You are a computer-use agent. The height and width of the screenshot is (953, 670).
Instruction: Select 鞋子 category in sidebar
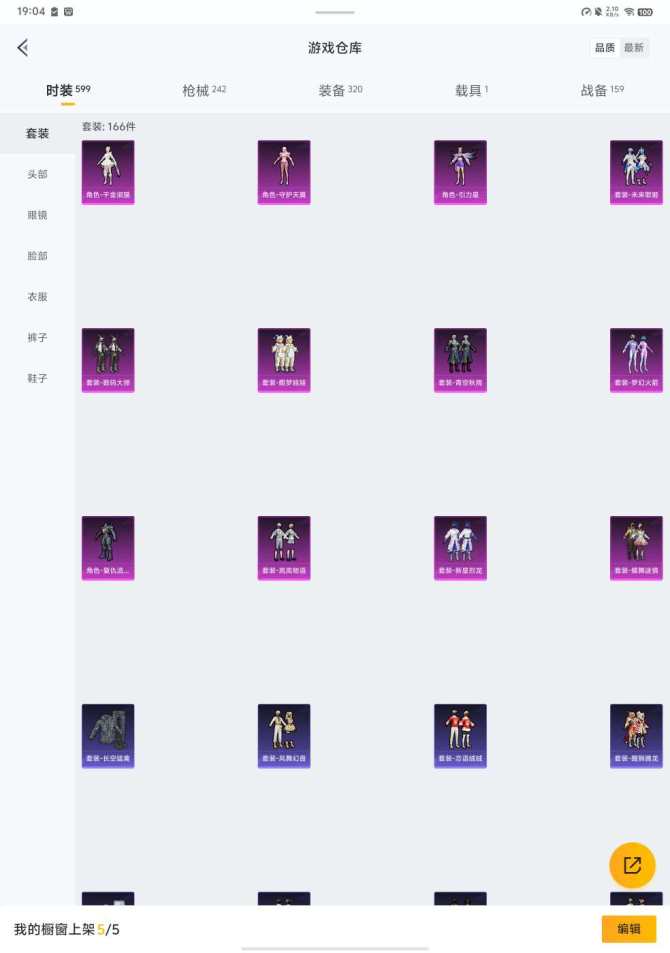(x=37, y=377)
